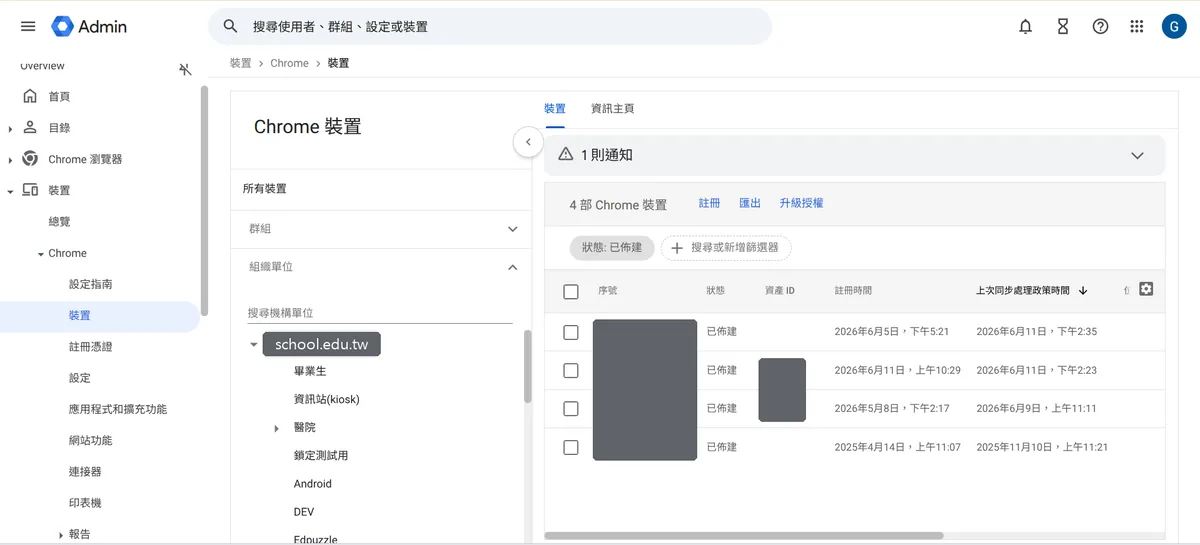Select the 裝置 tab

tap(554, 108)
